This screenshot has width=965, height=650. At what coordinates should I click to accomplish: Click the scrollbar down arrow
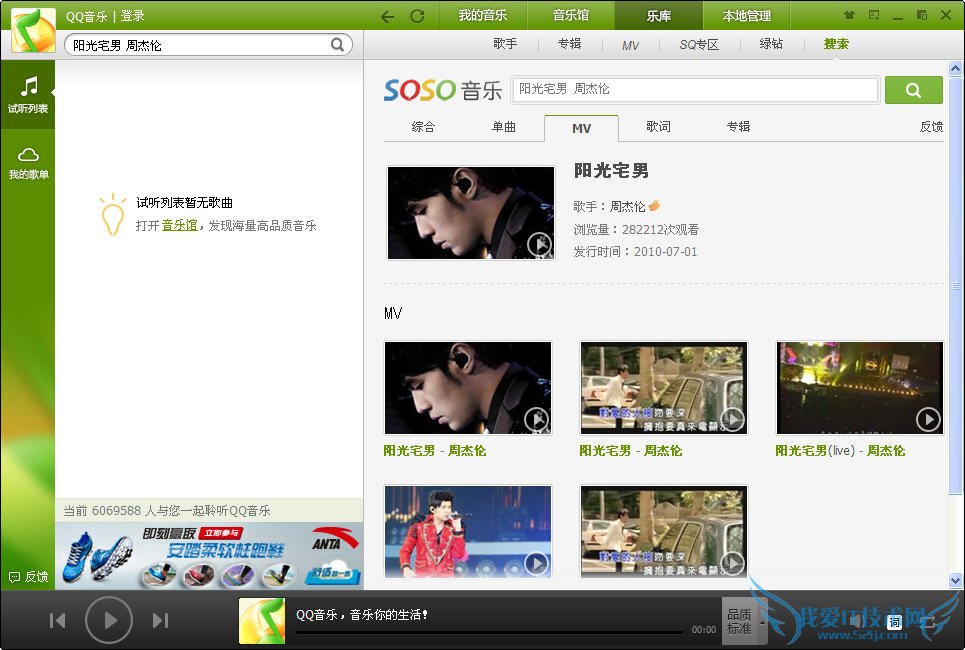(955, 580)
